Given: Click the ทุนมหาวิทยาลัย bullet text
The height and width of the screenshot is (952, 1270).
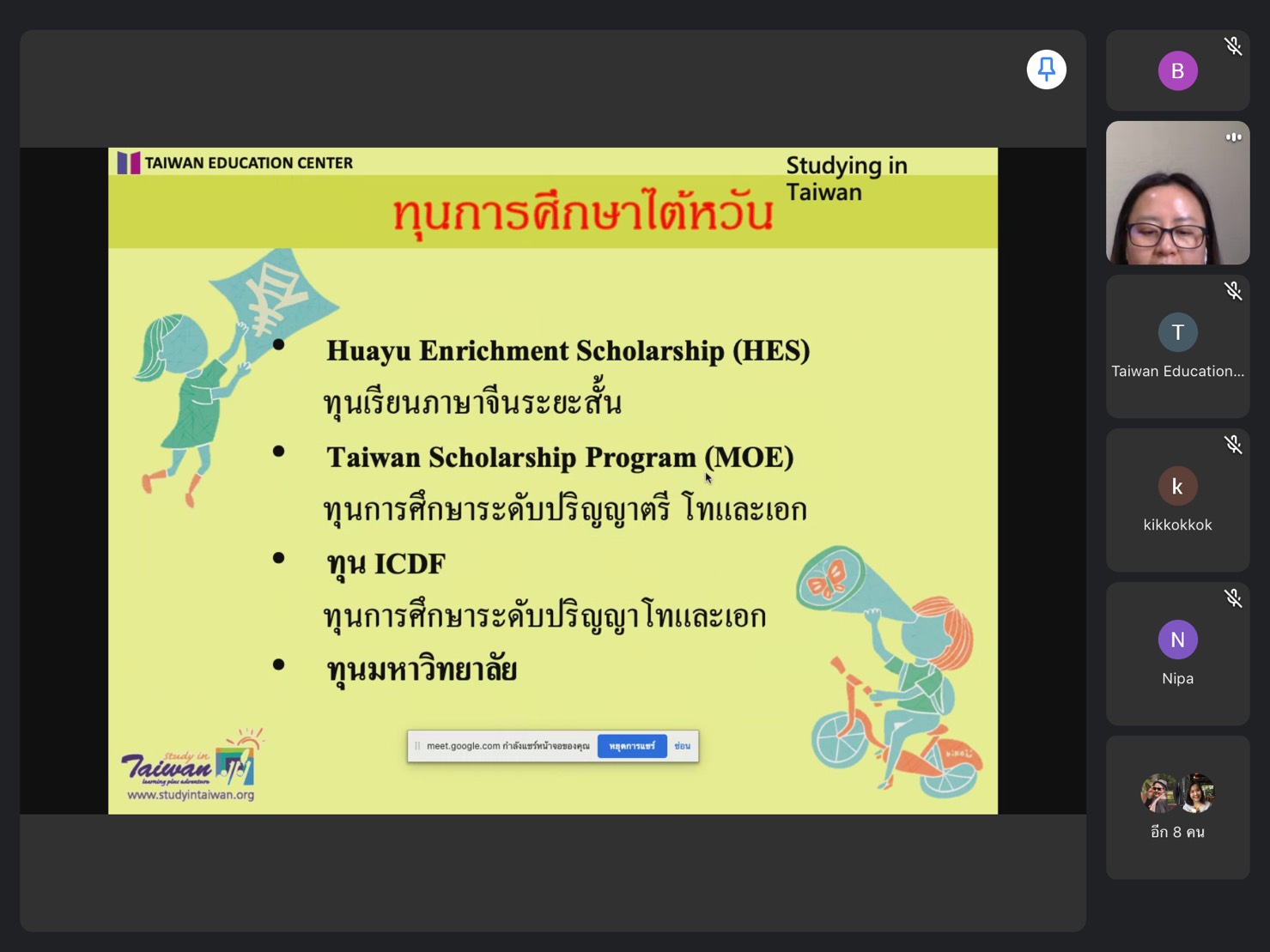Looking at the screenshot, I should pyautogui.click(x=422, y=669).
